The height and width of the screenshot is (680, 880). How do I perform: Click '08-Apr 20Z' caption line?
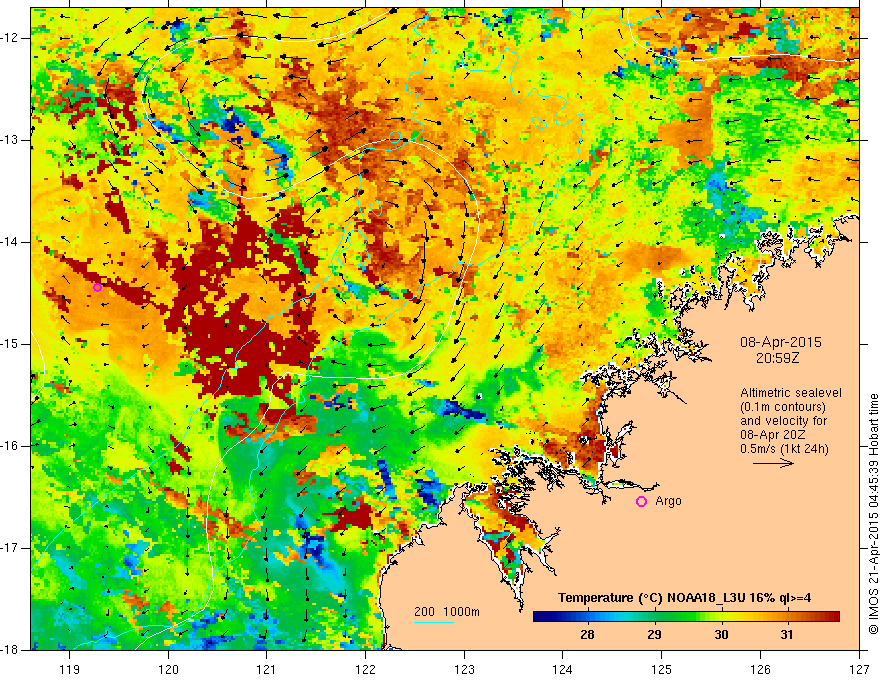pyautogui.click(x=773, y=435)
